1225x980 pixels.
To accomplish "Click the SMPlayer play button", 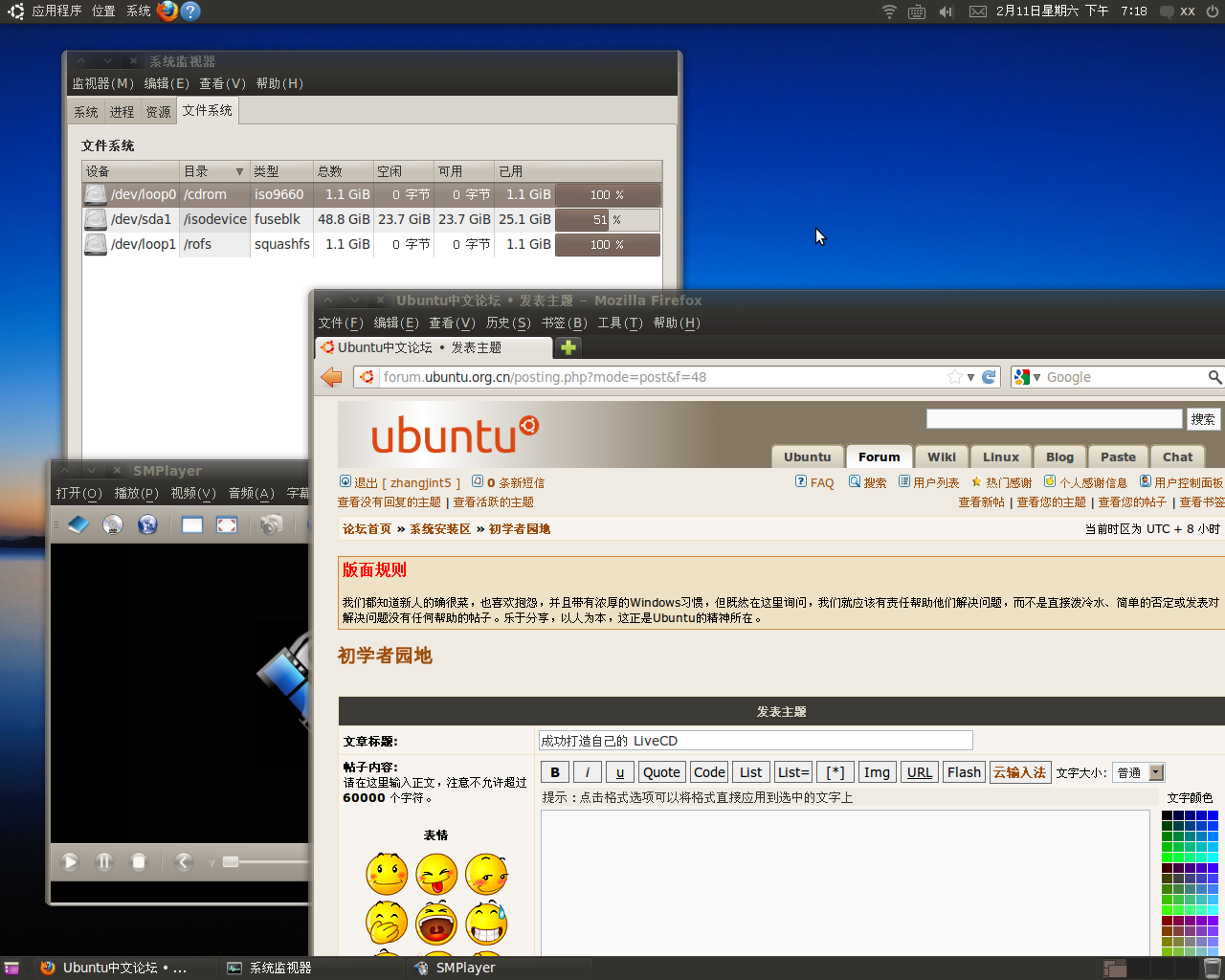I will (70, 861).
